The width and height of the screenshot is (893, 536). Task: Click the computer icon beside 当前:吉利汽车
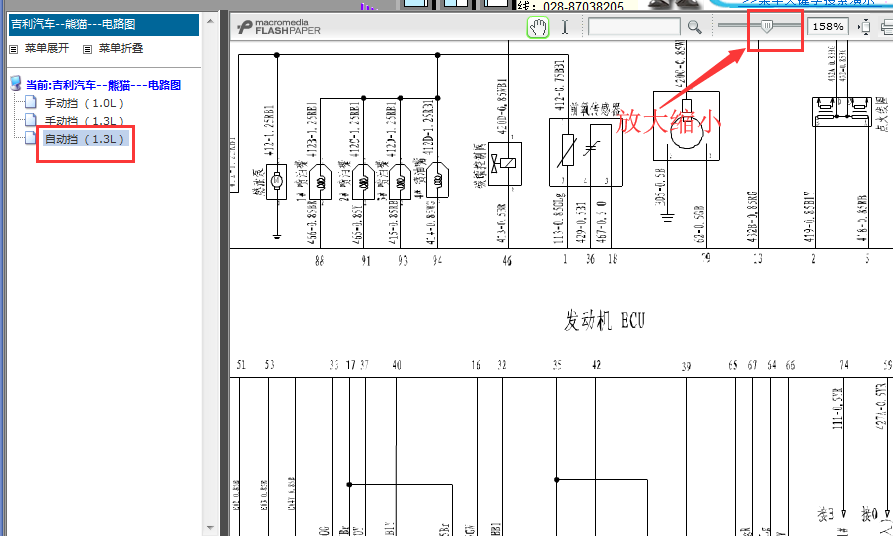tap(16, 84)
